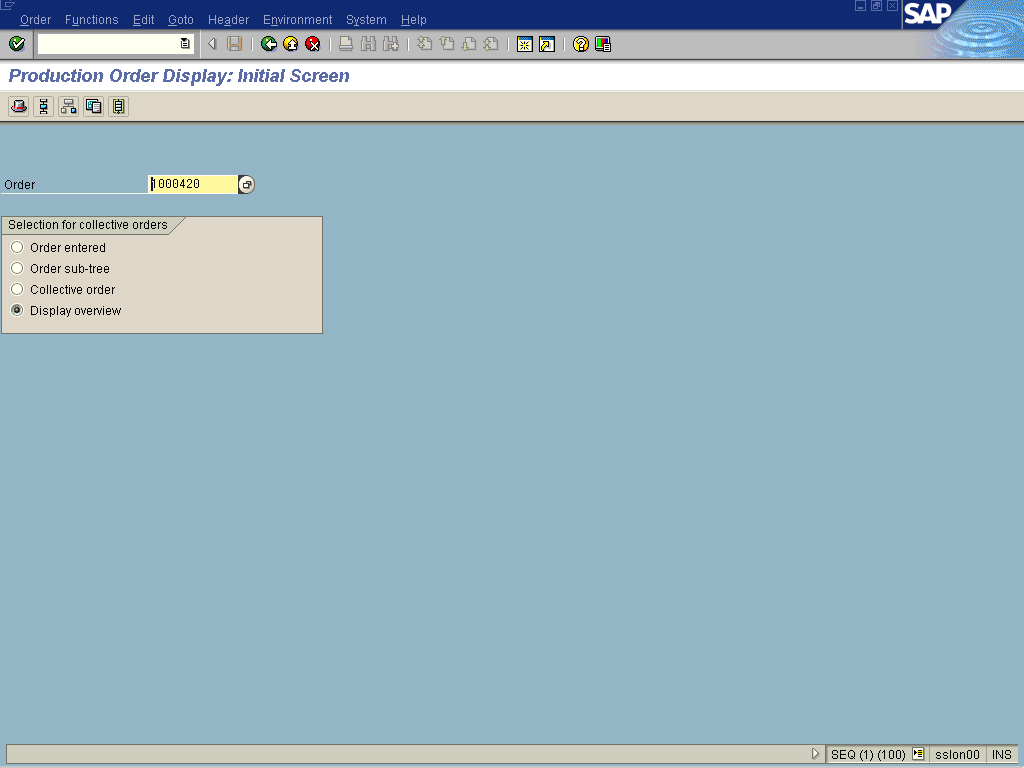Select the Display overview radio button
The height and width of the screenshot is (768, 1024).
pyautogui.click(x=17, y=310)
